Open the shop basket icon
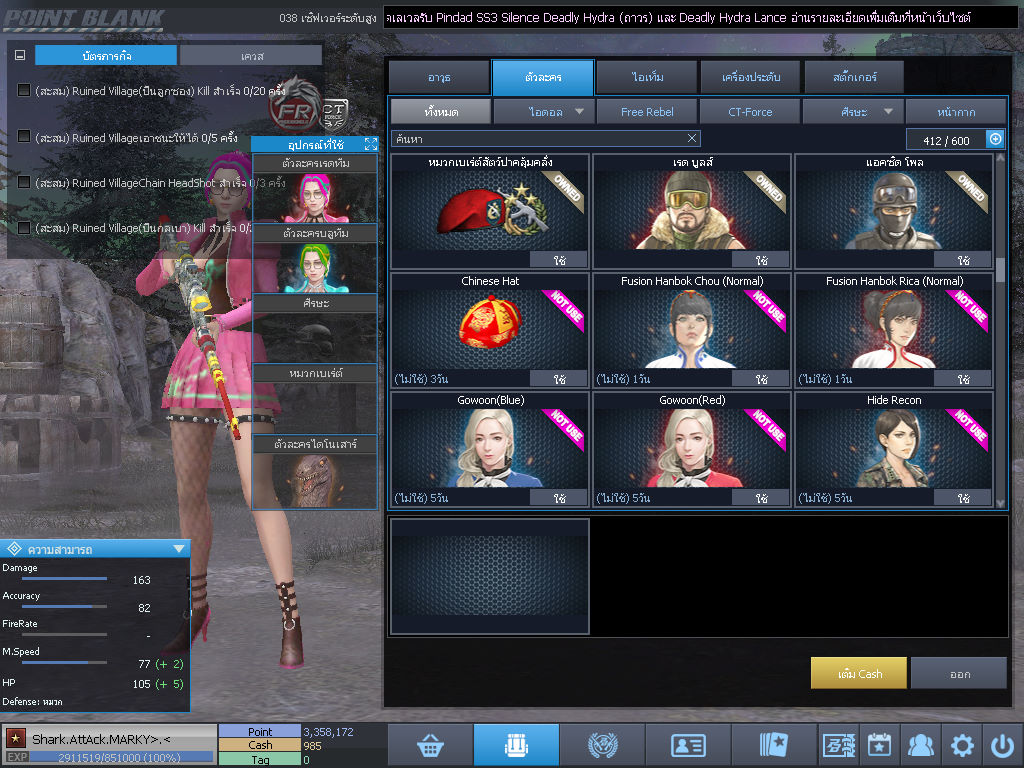 click(x=430, y=744)
